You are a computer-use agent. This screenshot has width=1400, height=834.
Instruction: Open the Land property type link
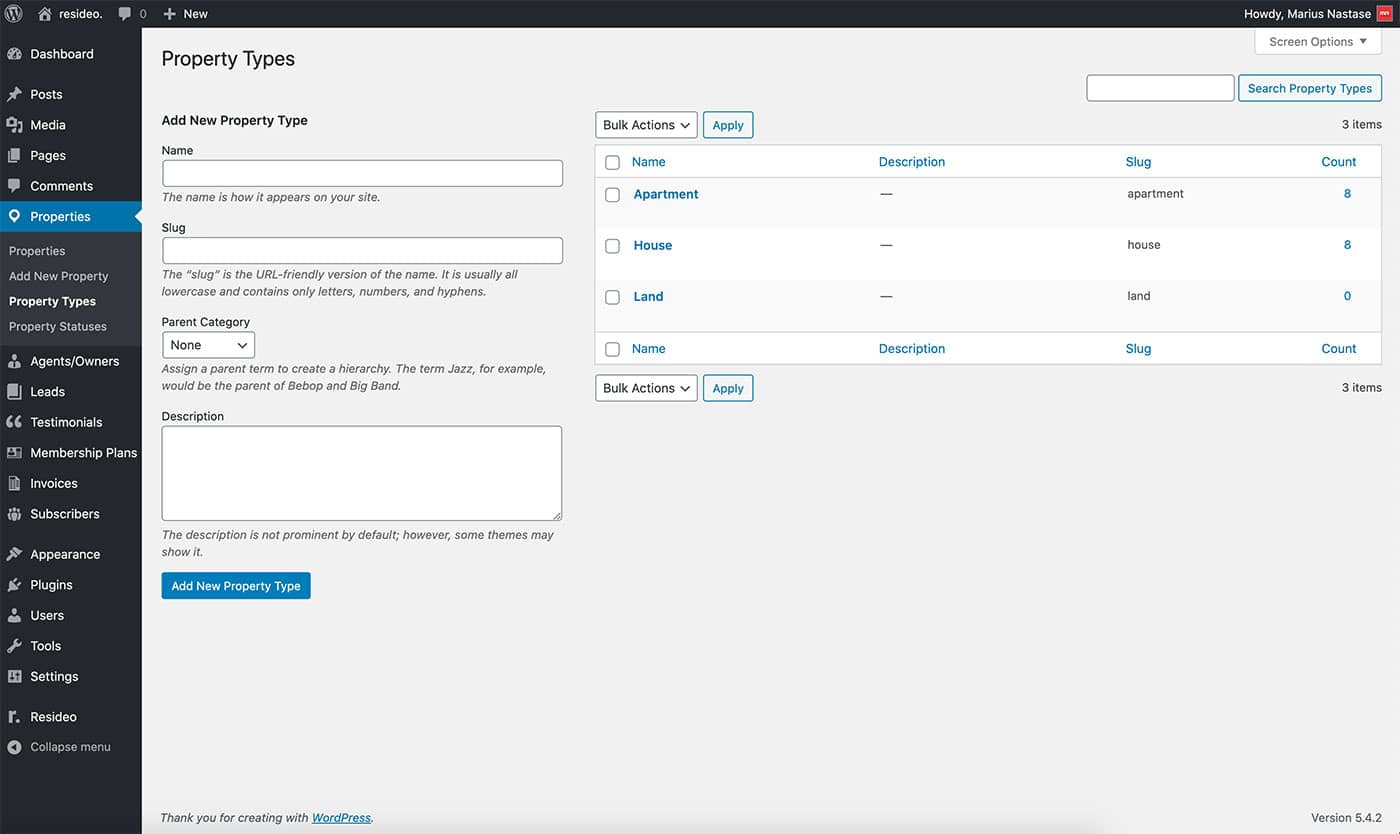(648, 296)
